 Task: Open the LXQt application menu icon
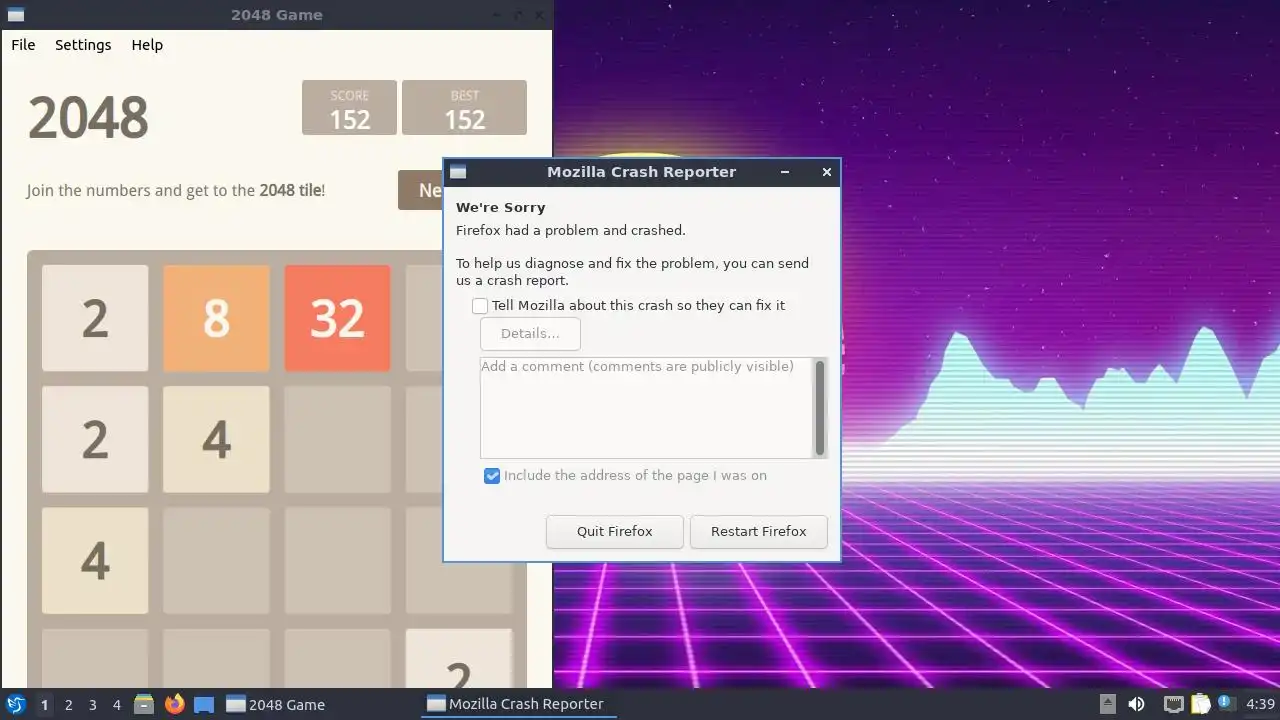click(15, 705)
